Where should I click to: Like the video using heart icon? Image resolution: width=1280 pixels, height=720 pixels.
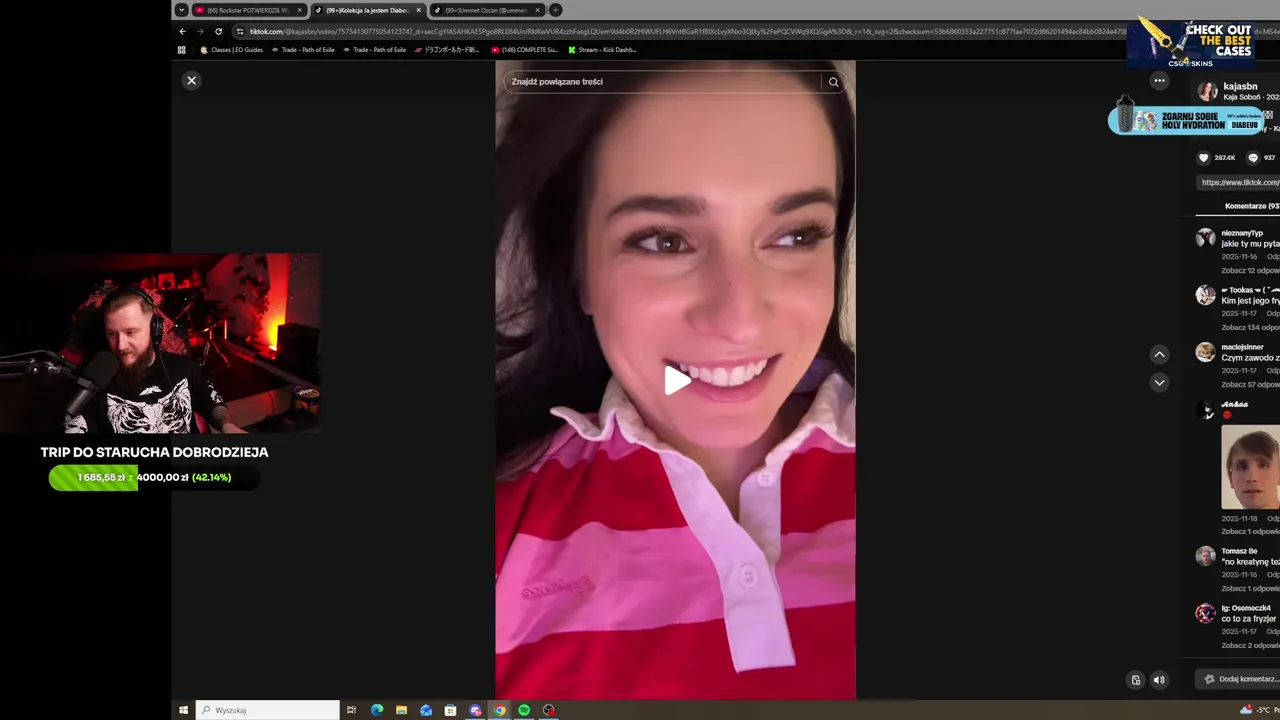pos(1204,157)
